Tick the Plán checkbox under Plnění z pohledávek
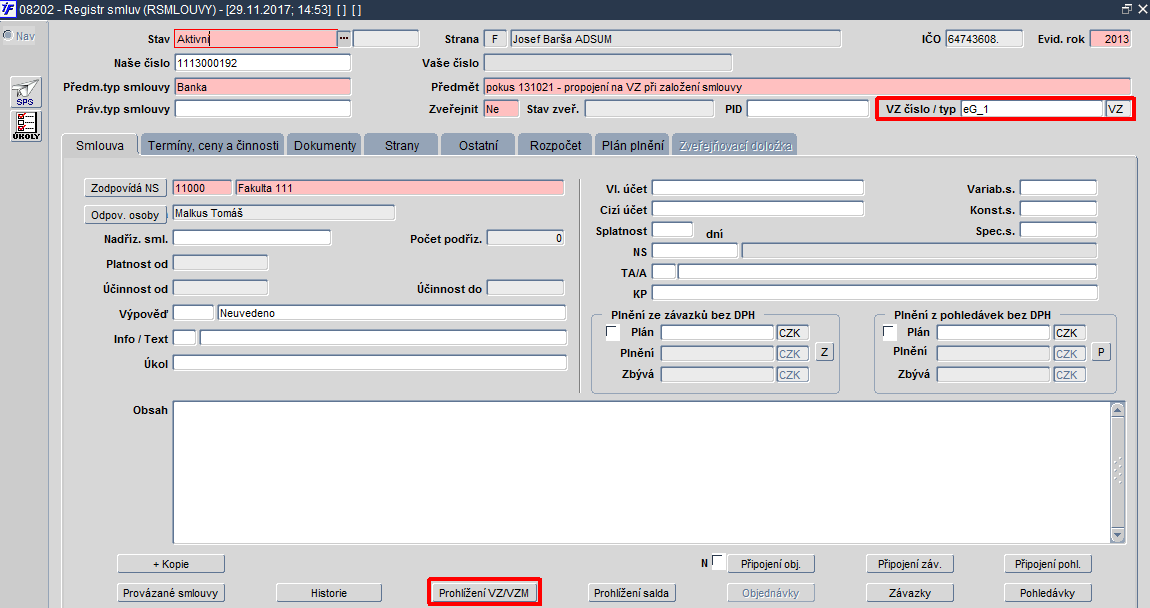 click(x=889, y=332)
